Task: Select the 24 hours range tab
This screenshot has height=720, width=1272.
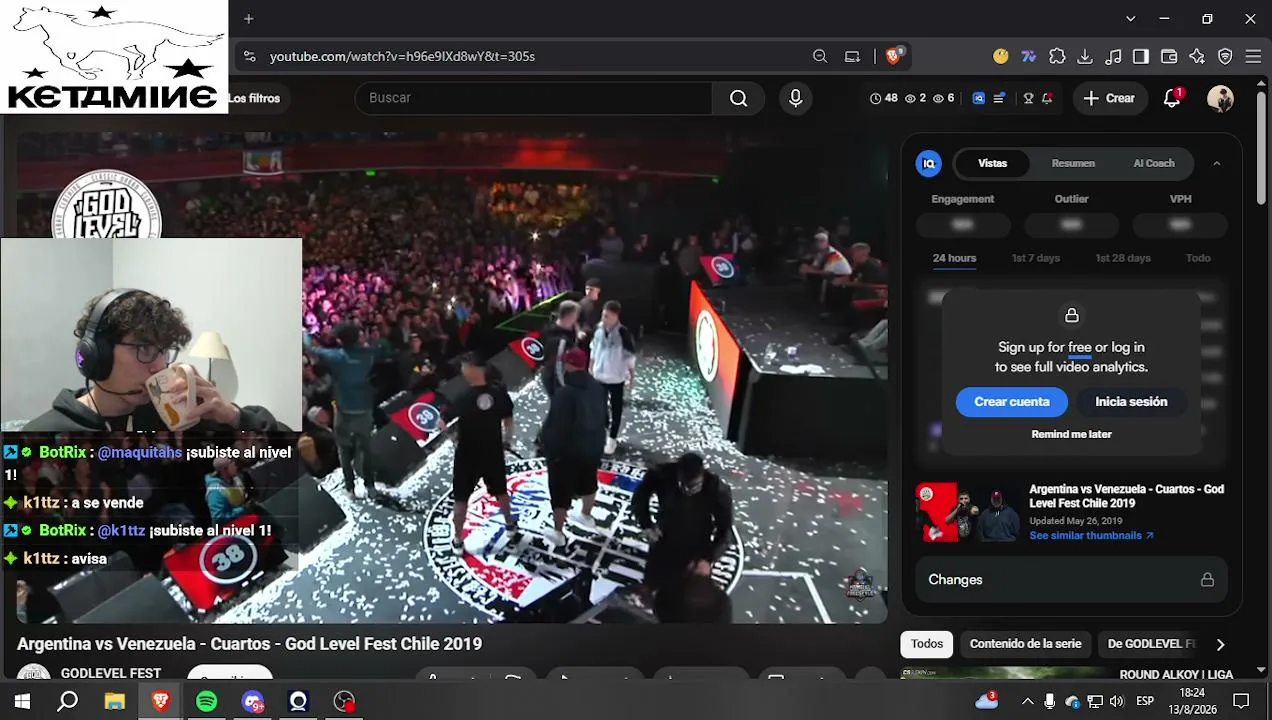Action: pyautogui.click(x=954, y=258)
